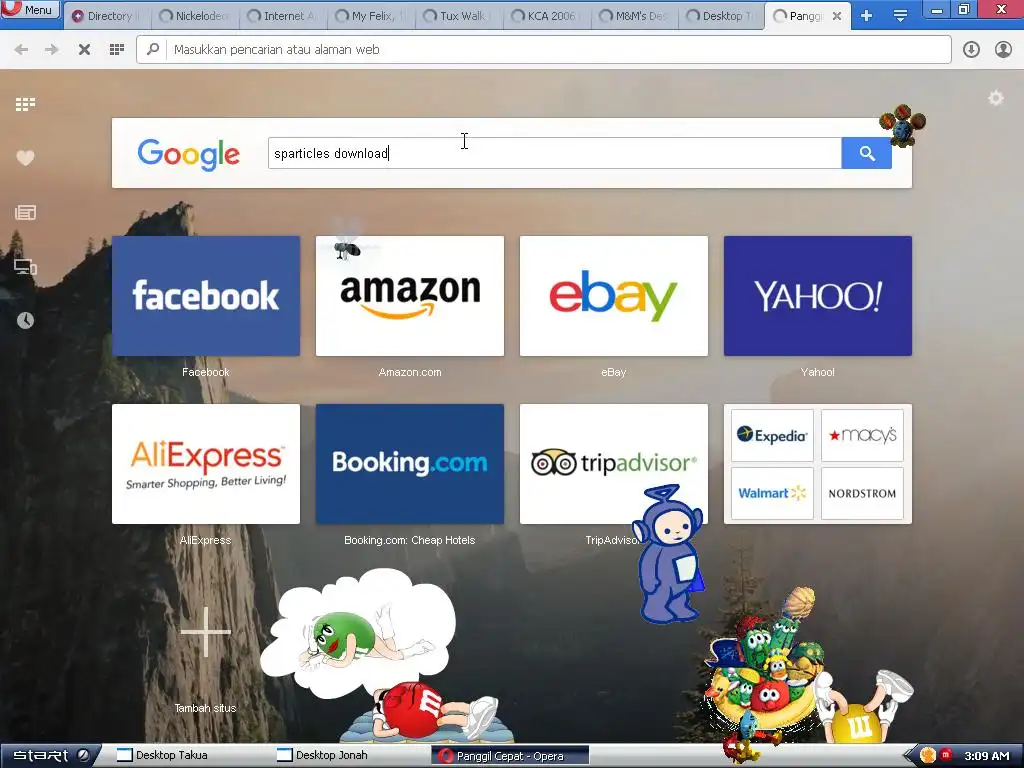Open Speed Dial in the sidebar
The image size is (1024, 768).
coord(25,104)
